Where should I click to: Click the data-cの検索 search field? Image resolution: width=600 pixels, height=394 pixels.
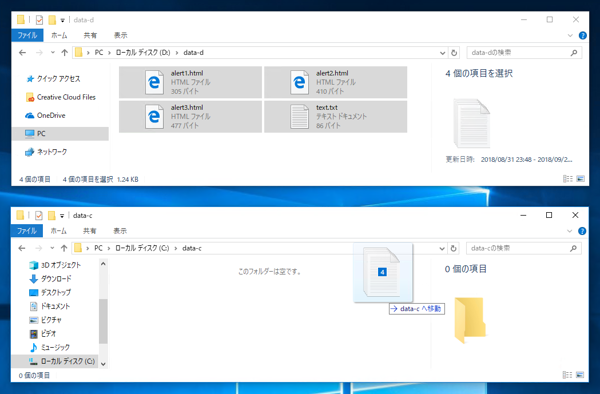pos(518,248)
